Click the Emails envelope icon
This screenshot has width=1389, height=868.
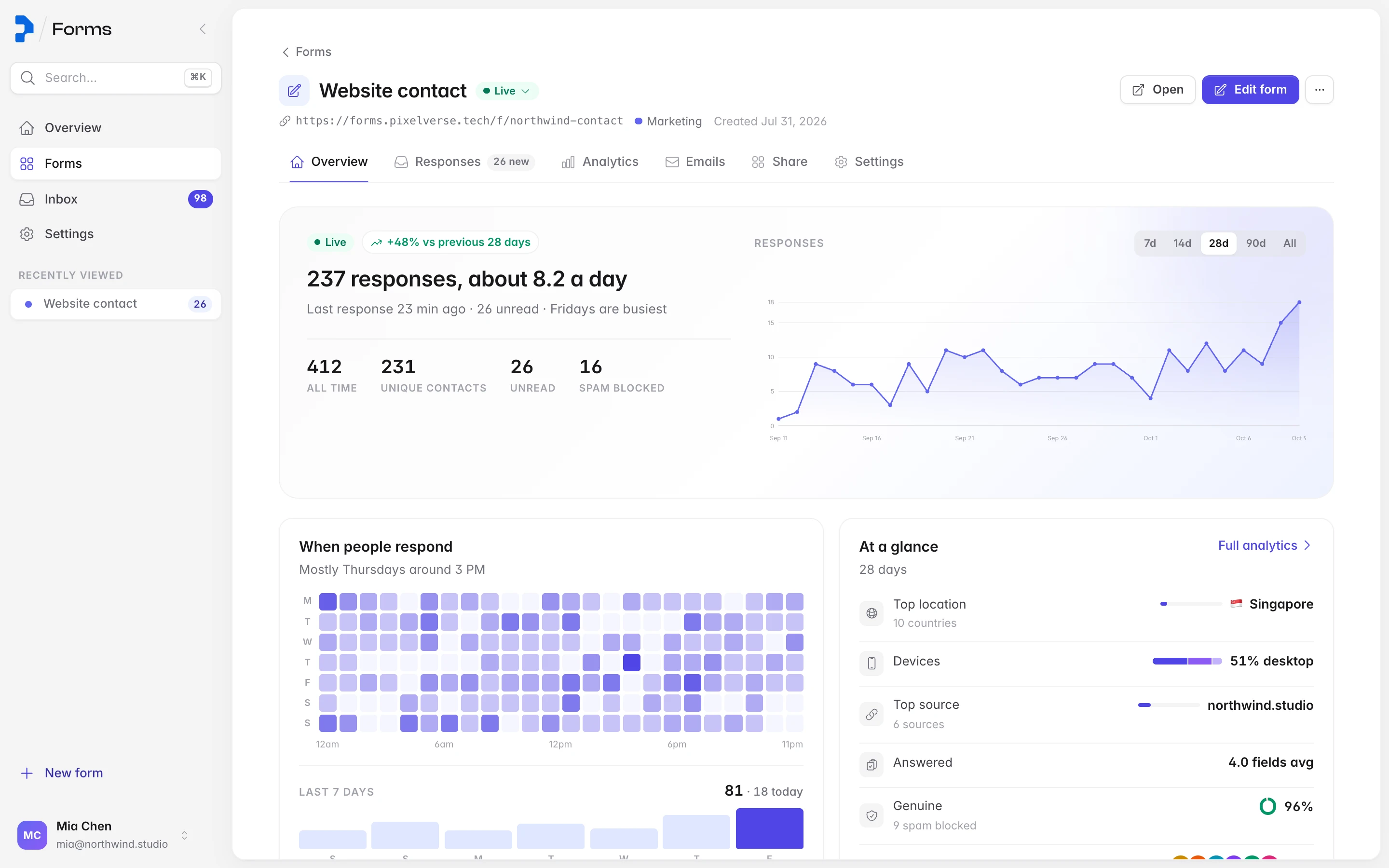[x=671, y=163]
